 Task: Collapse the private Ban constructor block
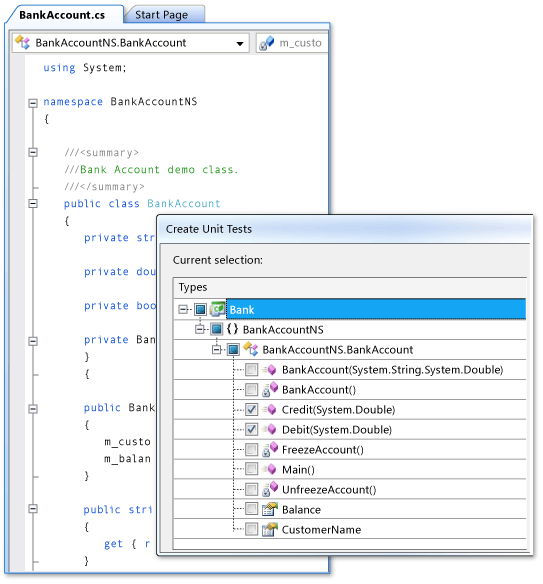pyautogui.click(x=33, y=341)
